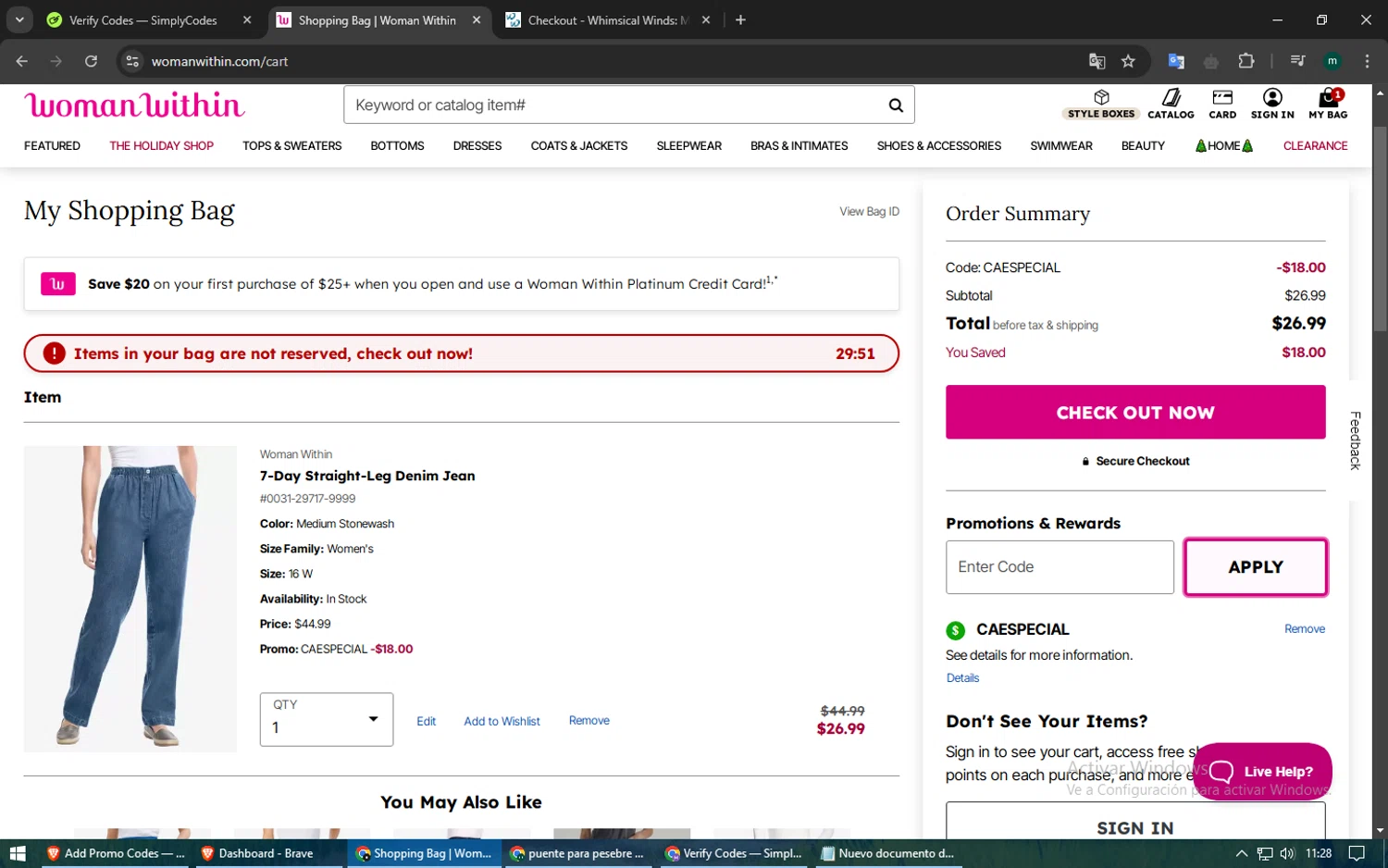Click the browser address bar
Screen dimensions: 1388x868
pos(611,61)
